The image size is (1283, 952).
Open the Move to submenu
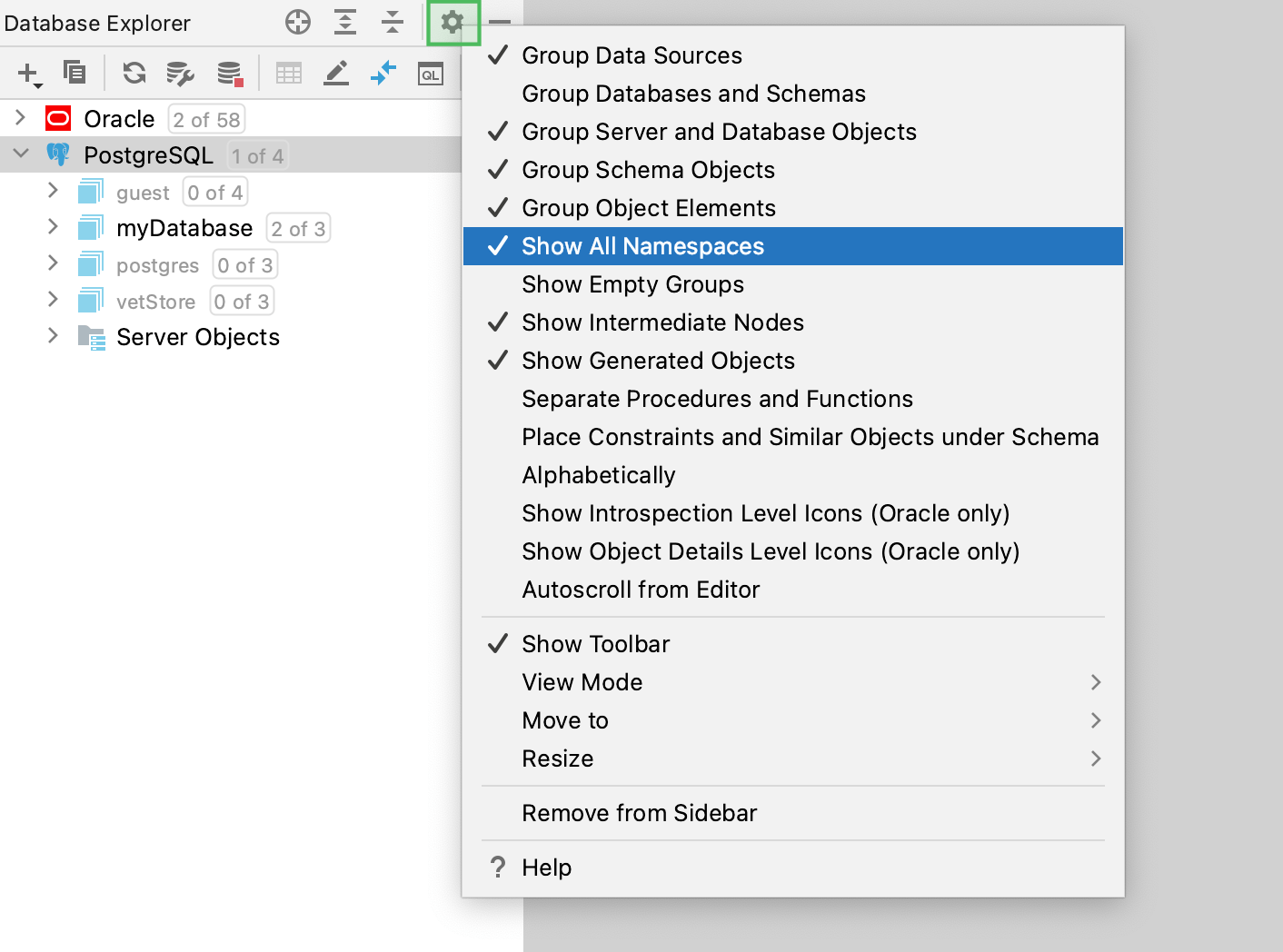click(x=793, y=720)
